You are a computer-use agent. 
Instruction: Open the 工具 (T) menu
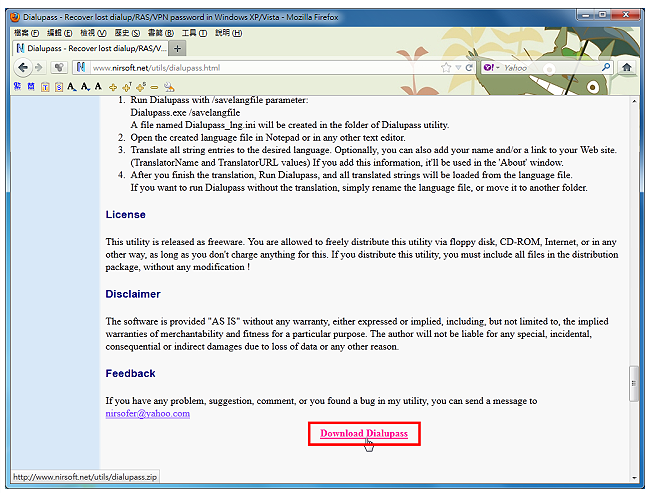[x=194, y=33]
